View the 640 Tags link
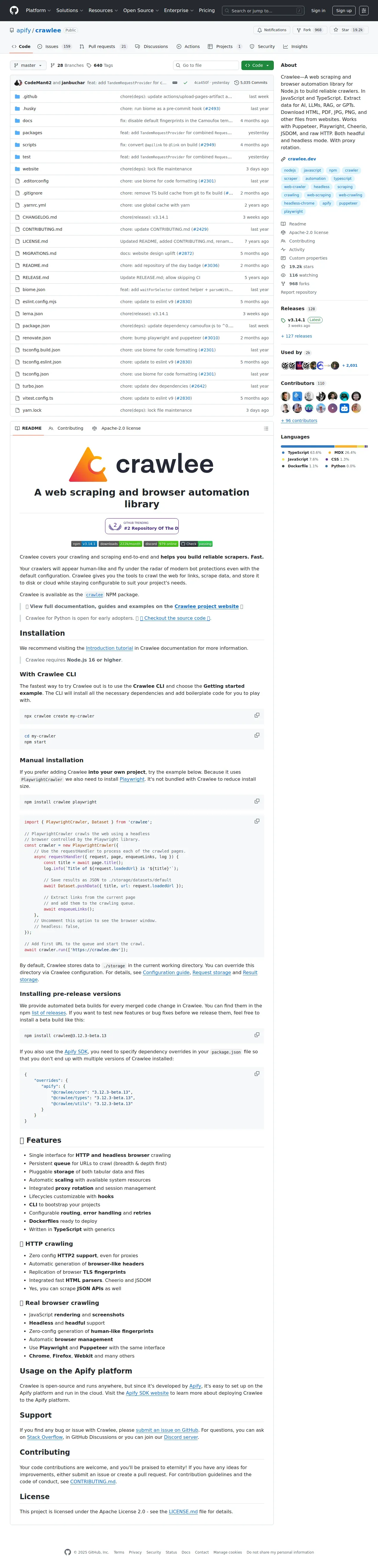The image size is (378, 1568). pyautogui.click(x=100, y=65)
